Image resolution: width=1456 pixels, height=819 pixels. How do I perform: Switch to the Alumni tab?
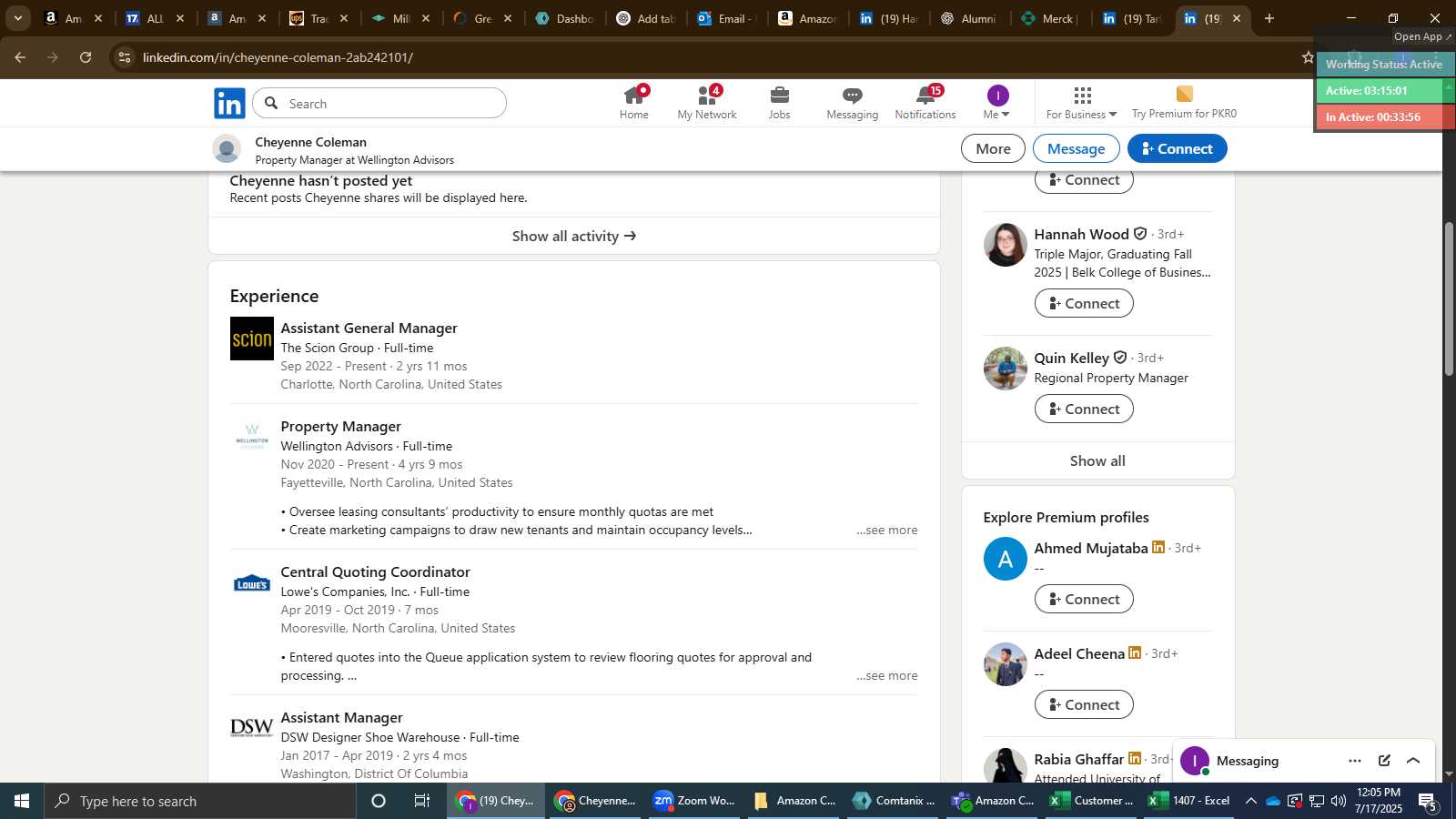[x=968, y=18]
